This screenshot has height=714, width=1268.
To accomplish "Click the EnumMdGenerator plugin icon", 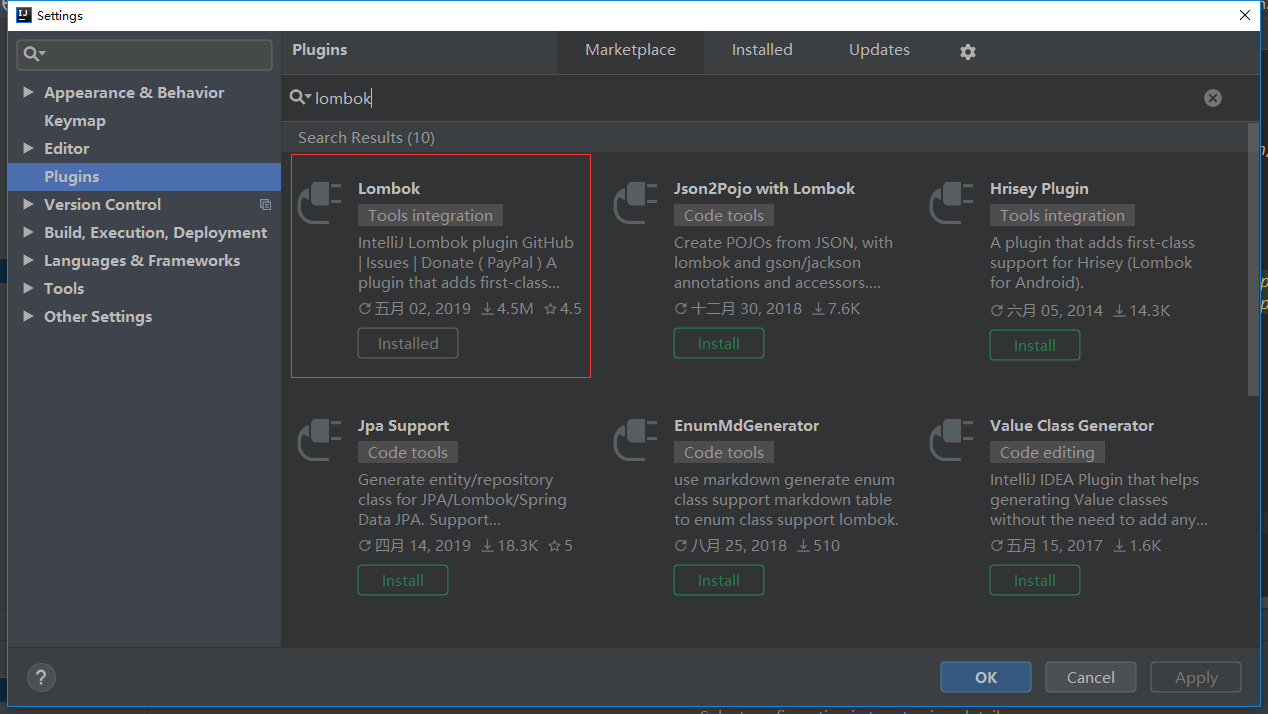I will pos(636,440).
